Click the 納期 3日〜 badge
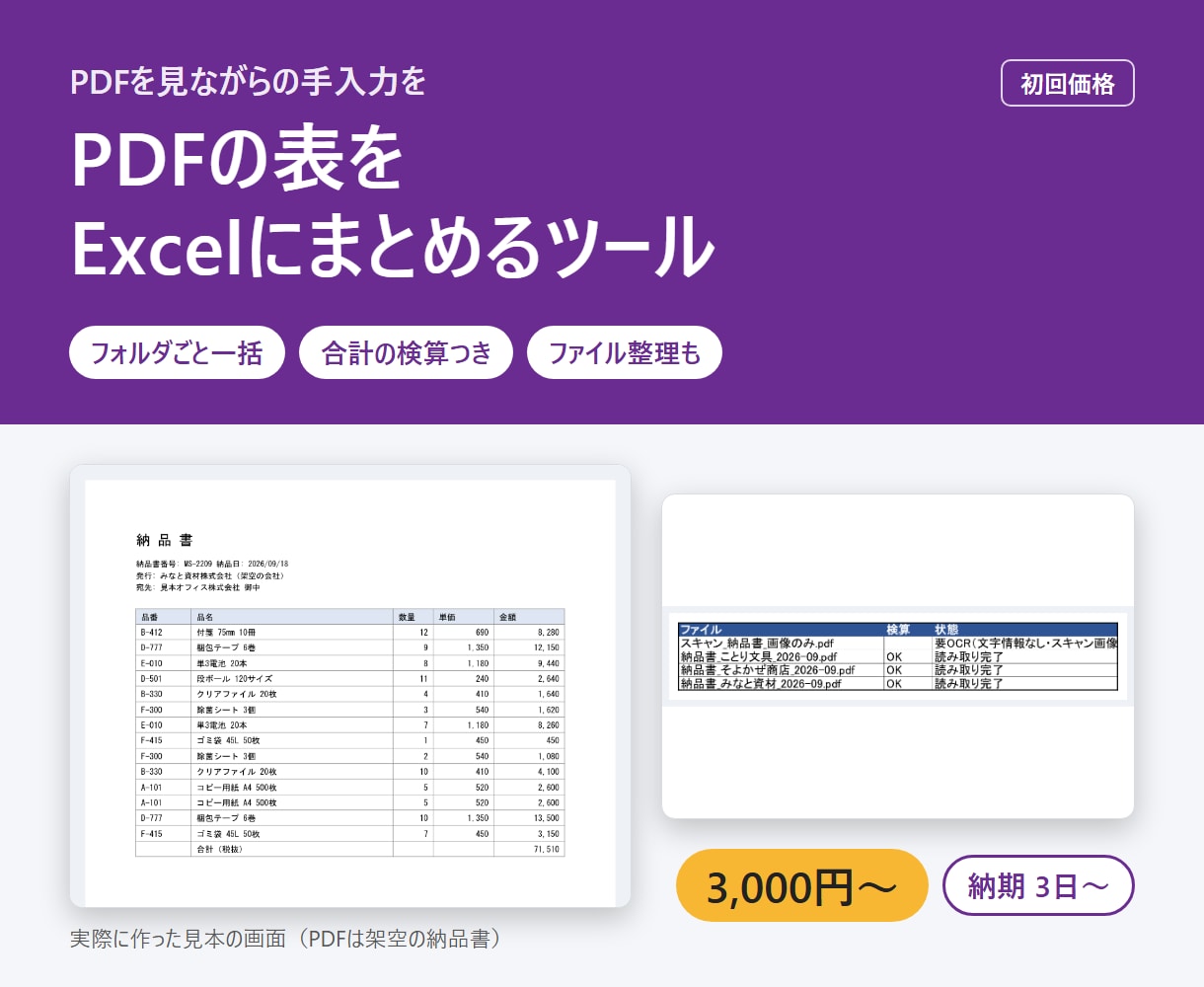The width and height of the screenshot is (1204, 987). coord(1038,885)
